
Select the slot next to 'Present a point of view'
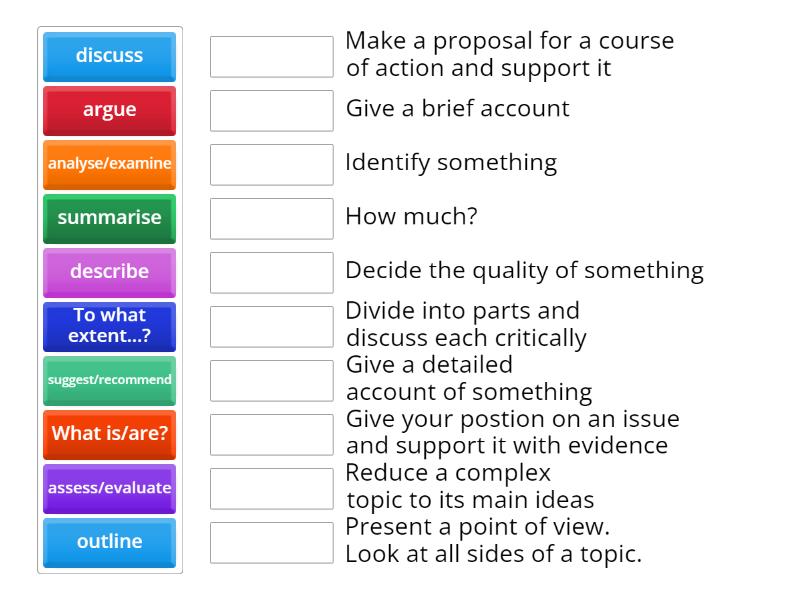pos(271,542)
